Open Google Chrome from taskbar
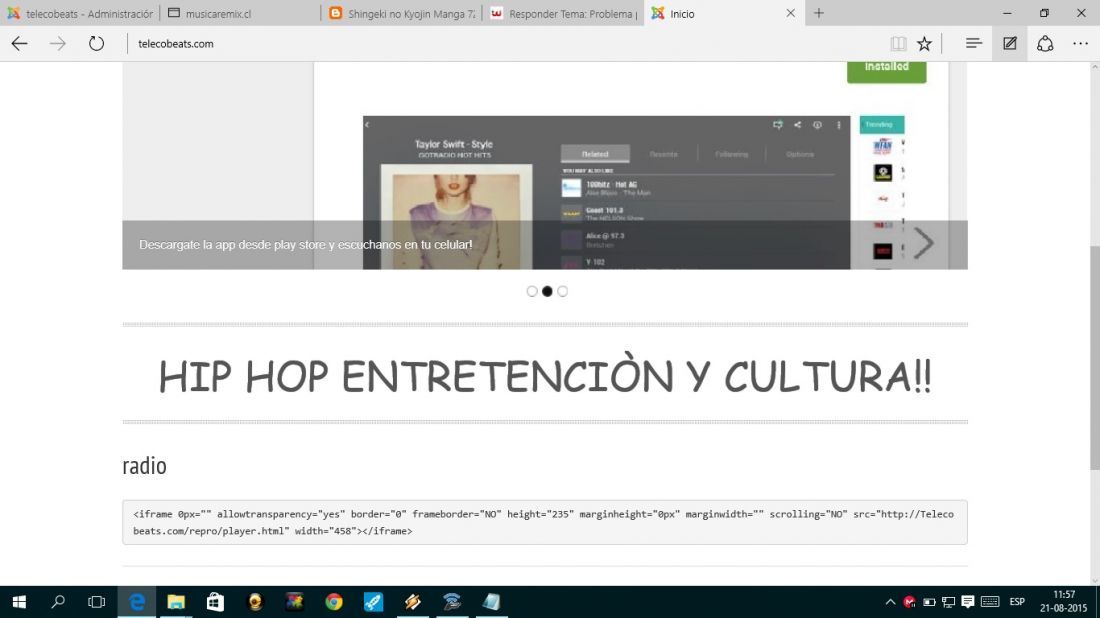 pyautogui.click(x=334, y=602)
